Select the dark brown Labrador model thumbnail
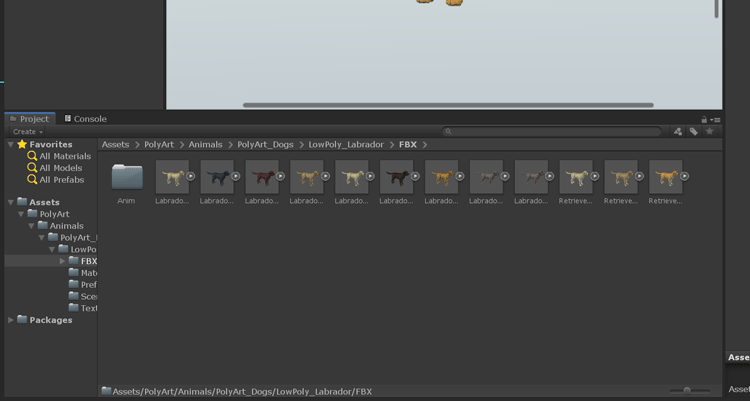 397,177
